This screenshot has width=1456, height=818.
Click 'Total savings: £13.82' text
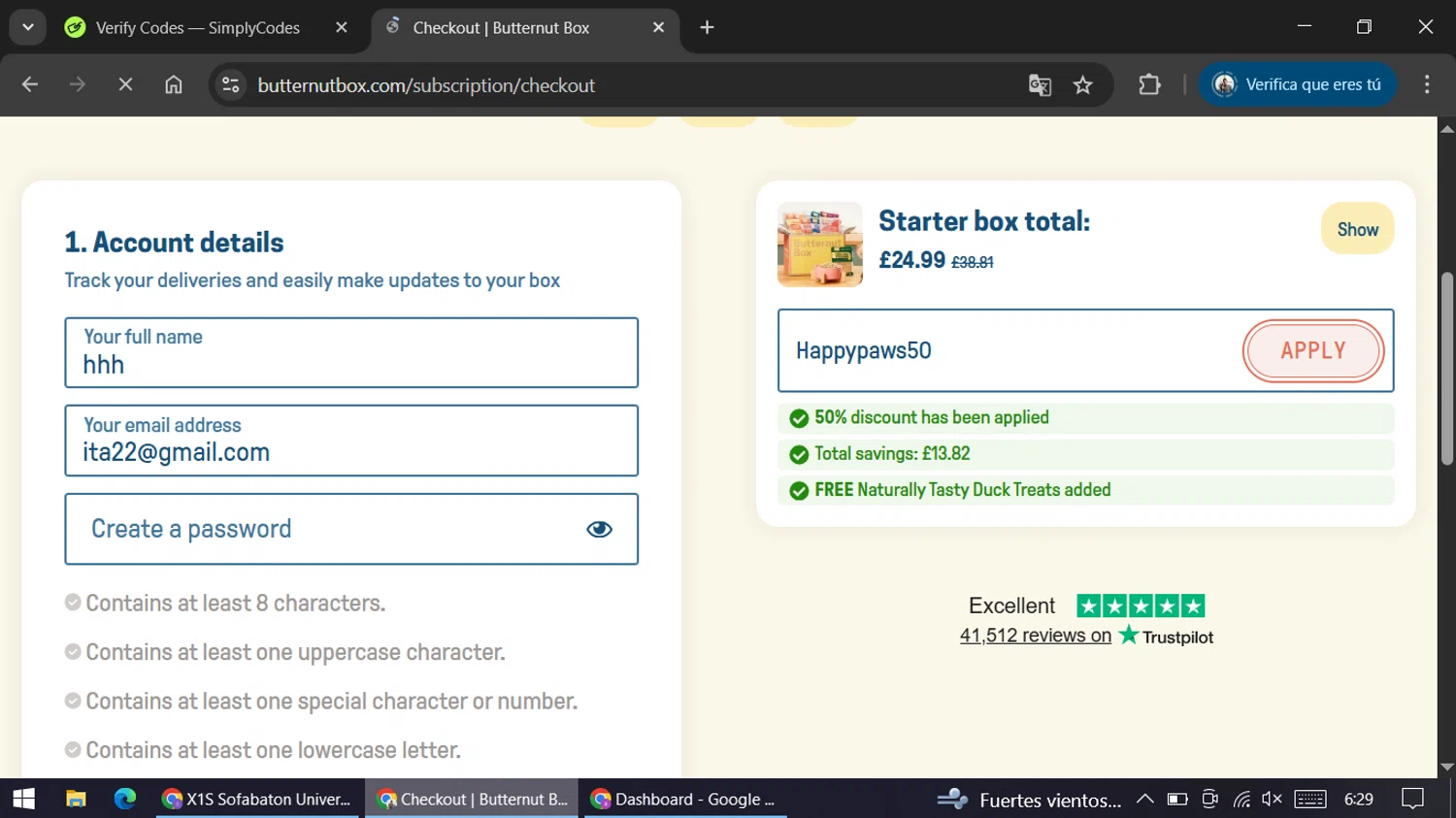(892, 453)
